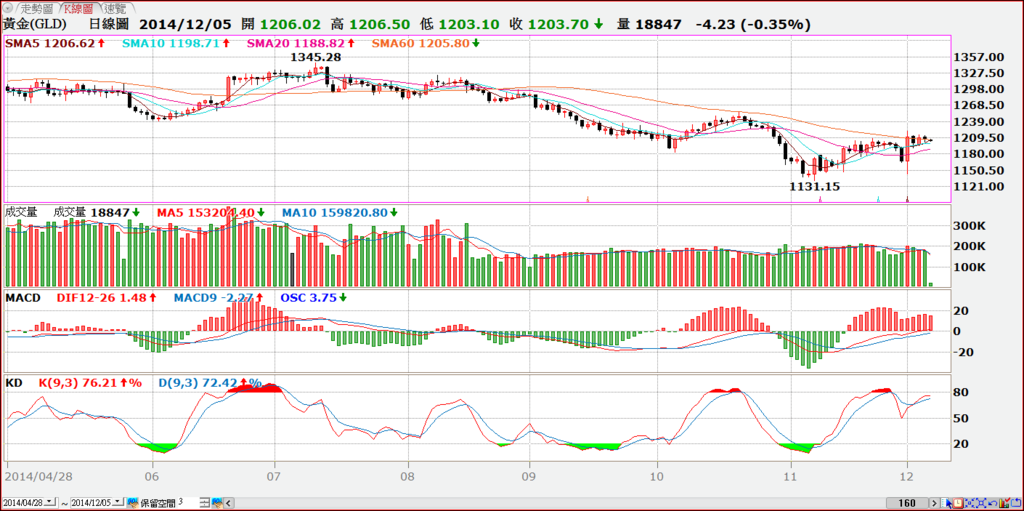Click the expand chart icon
Viewport: 1024px width, 511px height.
(x=981, y=503)
